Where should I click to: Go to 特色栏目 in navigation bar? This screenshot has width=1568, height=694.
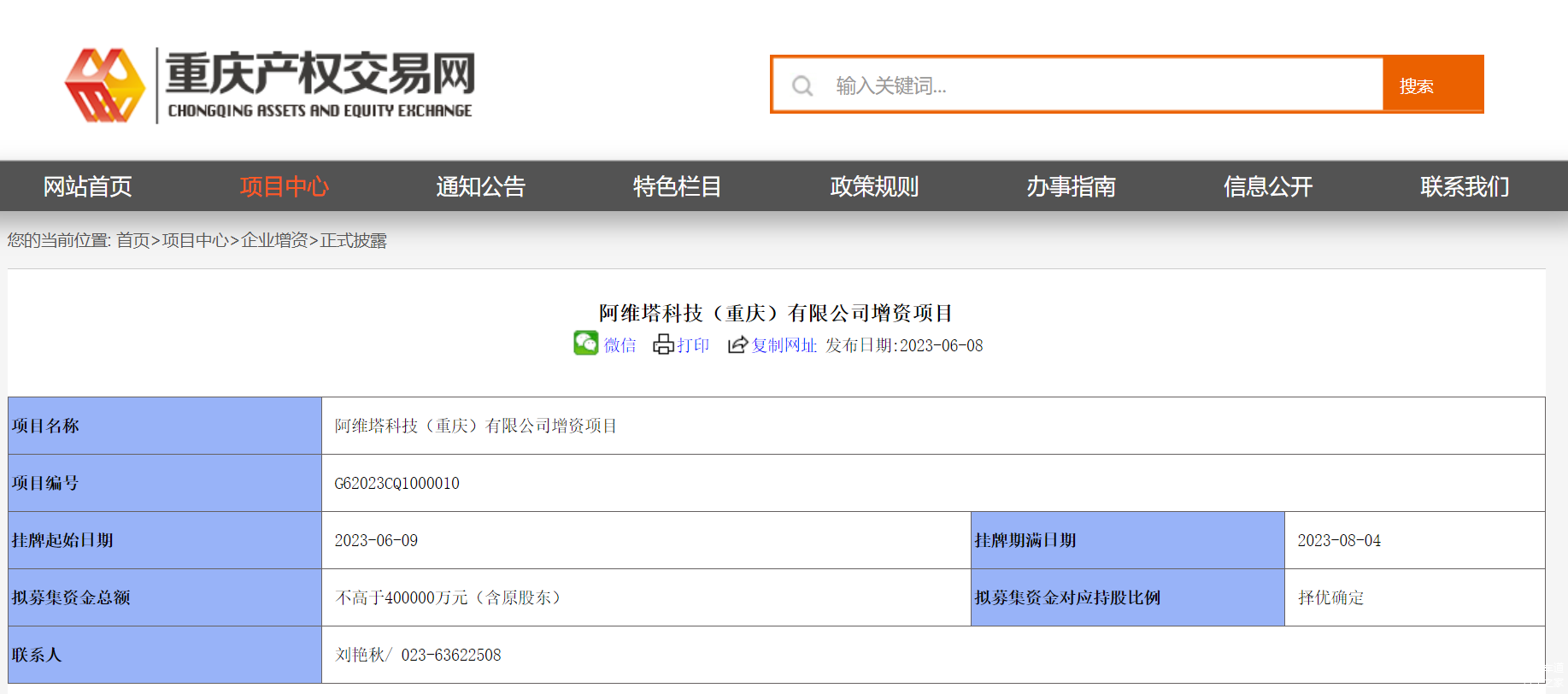click(677, 186)
